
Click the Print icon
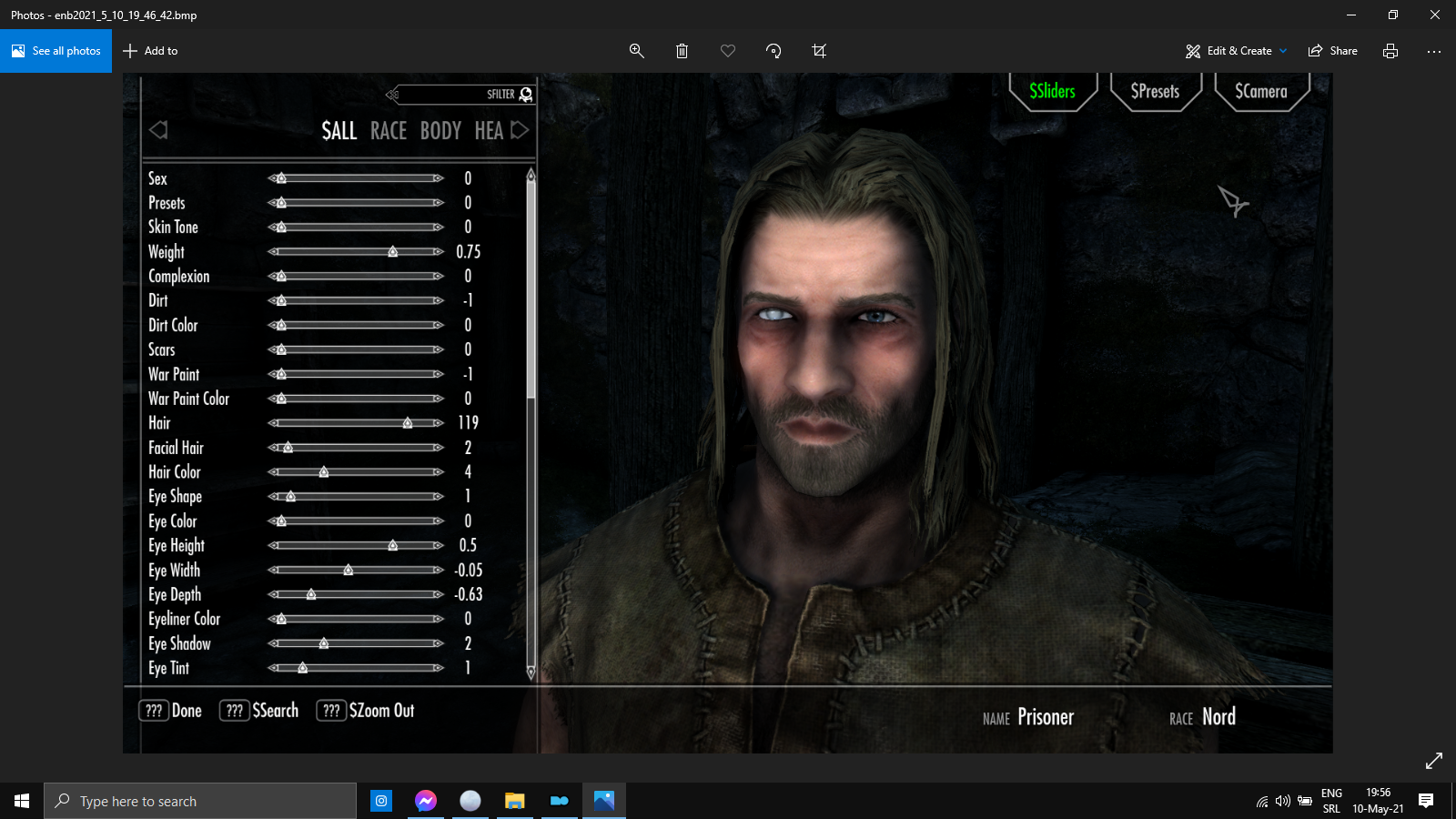pyautogui.click(x=1390, y=51)
